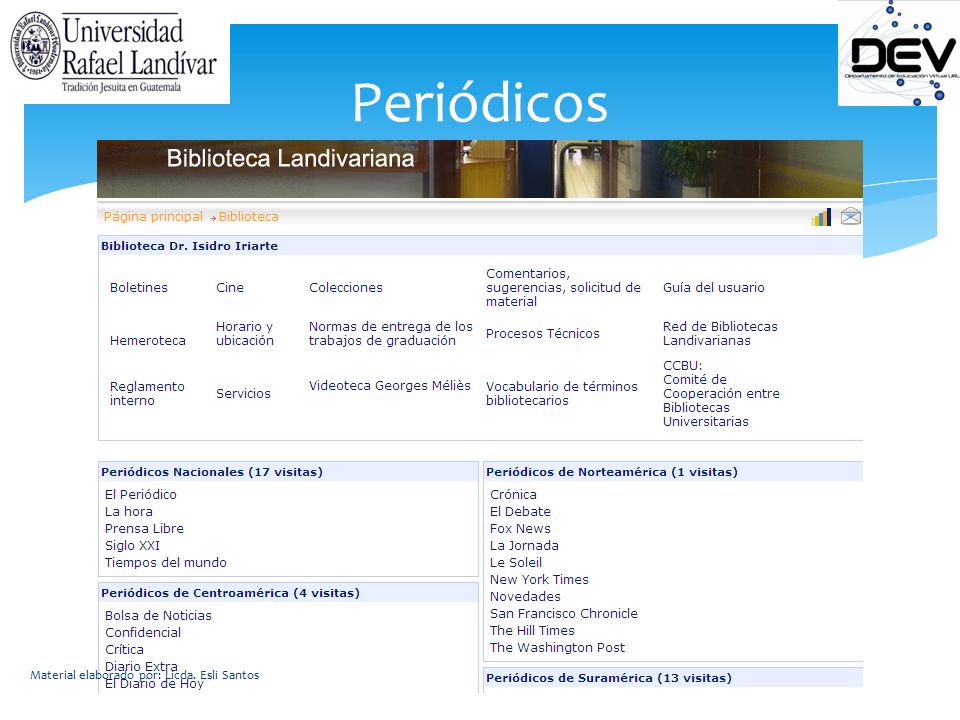
Task: Click the statistics bar chart icon
Action: tap(821, 217)
